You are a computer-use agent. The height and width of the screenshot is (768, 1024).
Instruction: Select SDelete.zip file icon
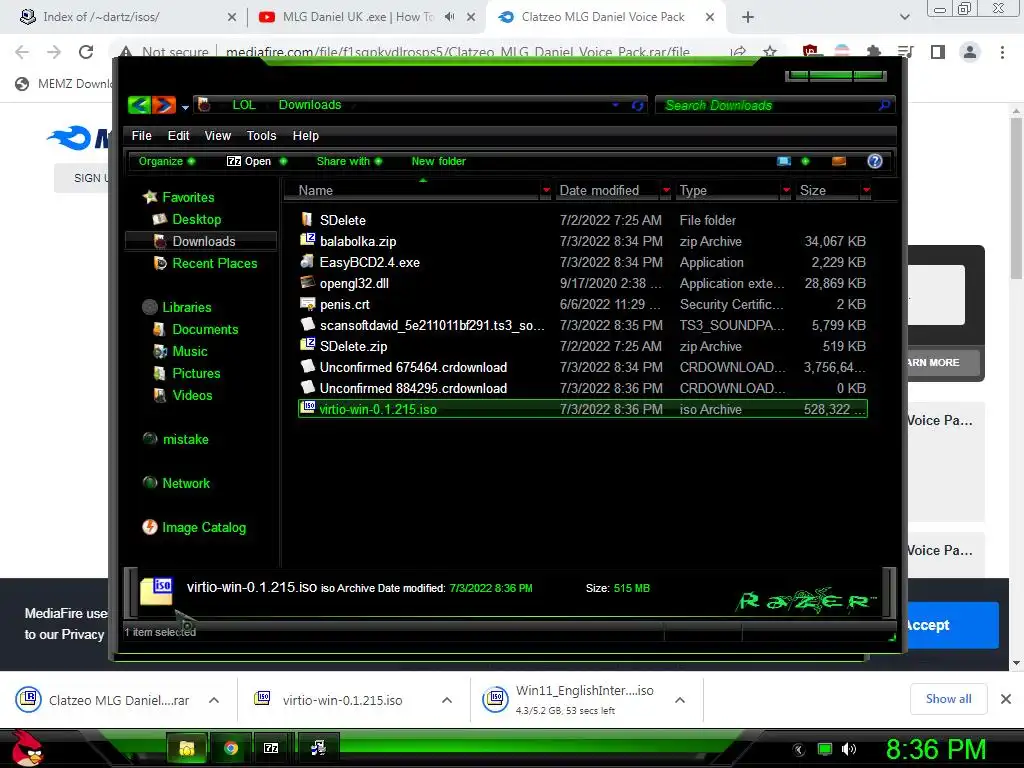click(307, 345)
